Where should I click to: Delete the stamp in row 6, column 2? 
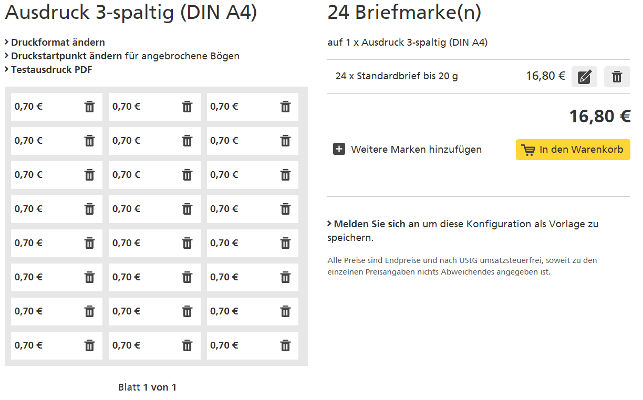tap(187, 277)
